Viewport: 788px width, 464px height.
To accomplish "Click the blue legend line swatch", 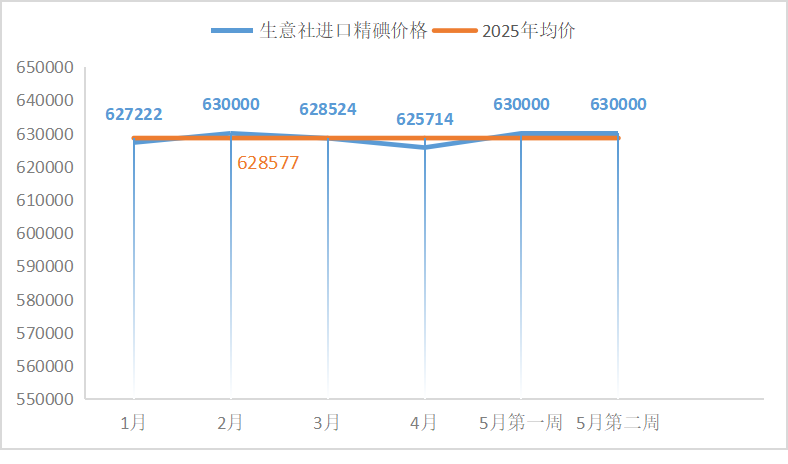I will point(232,31).
